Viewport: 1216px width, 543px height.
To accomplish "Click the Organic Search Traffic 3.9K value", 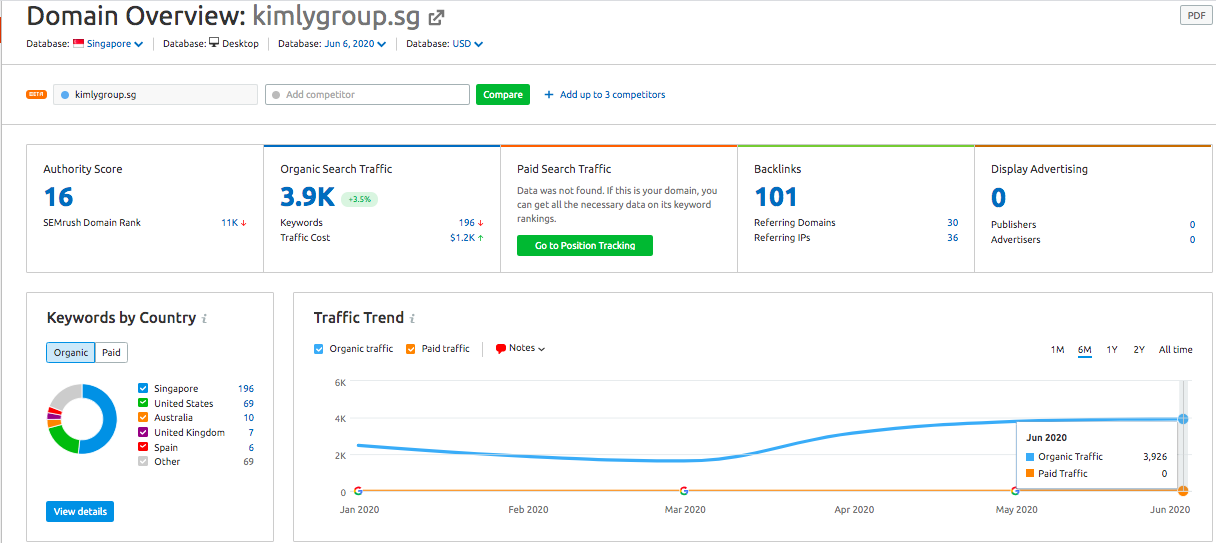I will [308, 197].
